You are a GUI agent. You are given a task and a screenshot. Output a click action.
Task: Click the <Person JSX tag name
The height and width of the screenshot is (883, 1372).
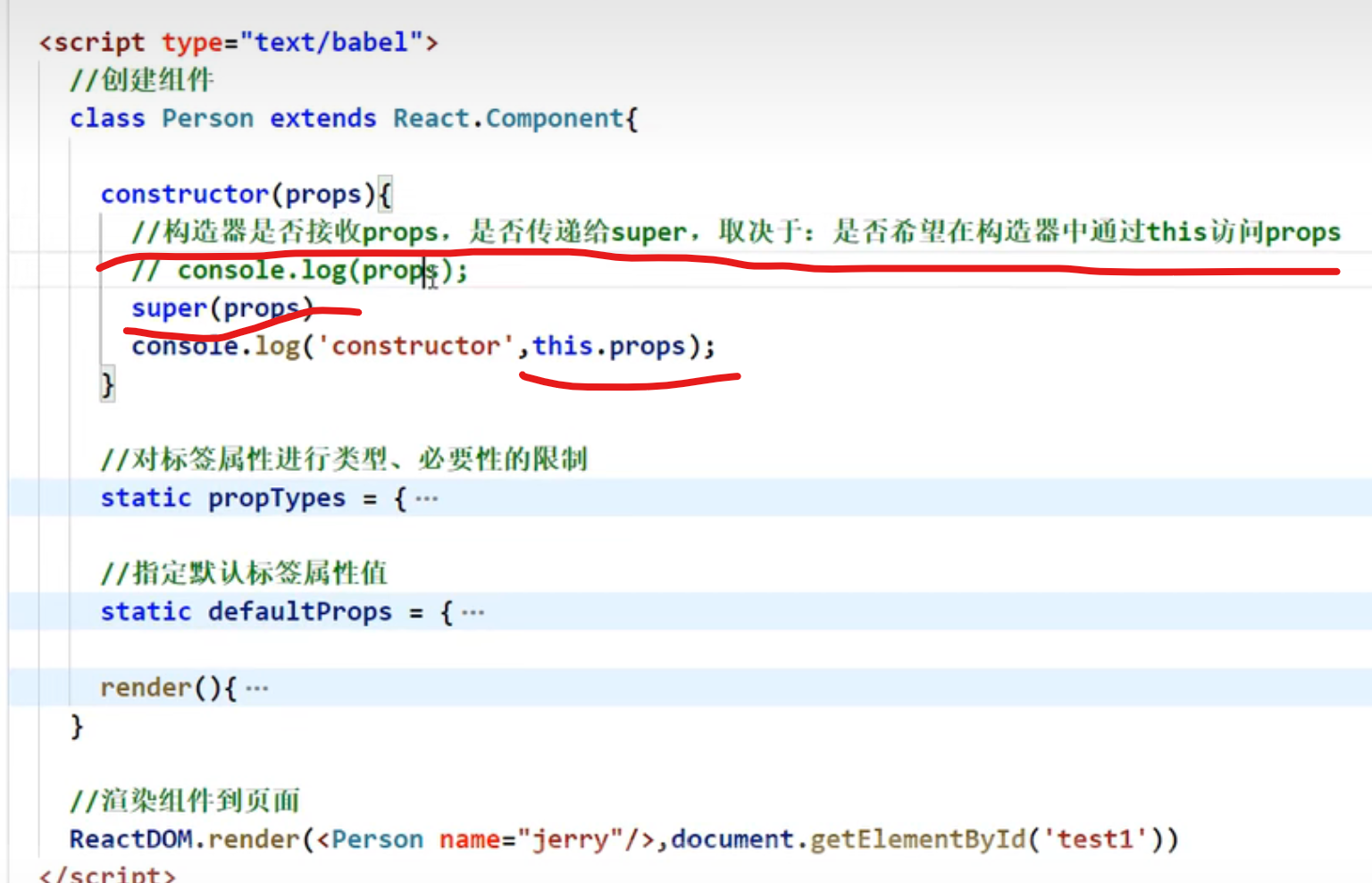(370, 839)
